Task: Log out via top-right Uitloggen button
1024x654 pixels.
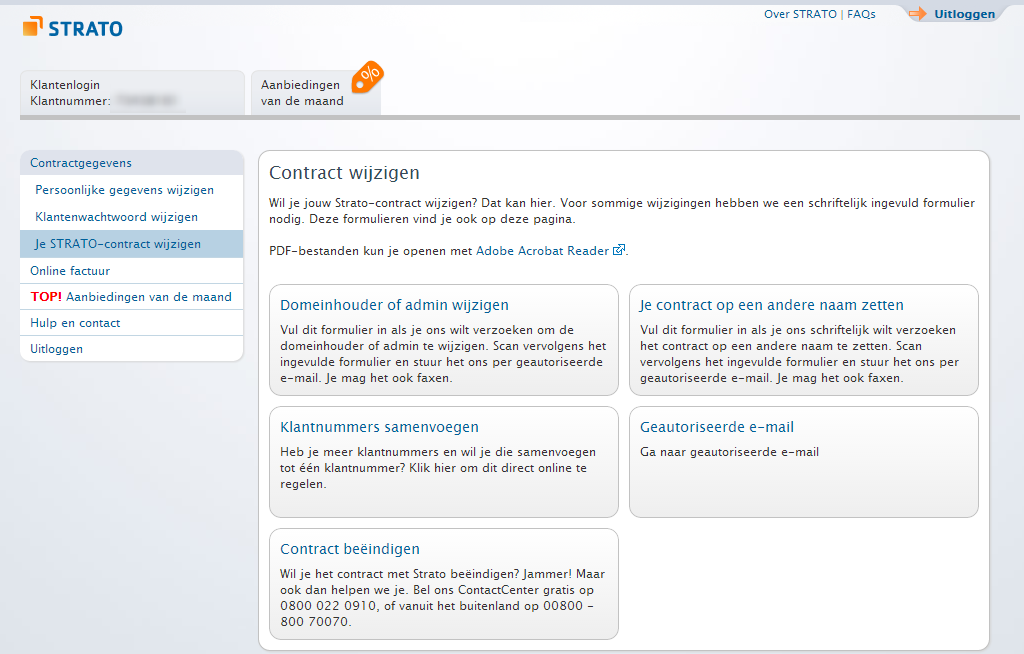Action: (964, 14)
